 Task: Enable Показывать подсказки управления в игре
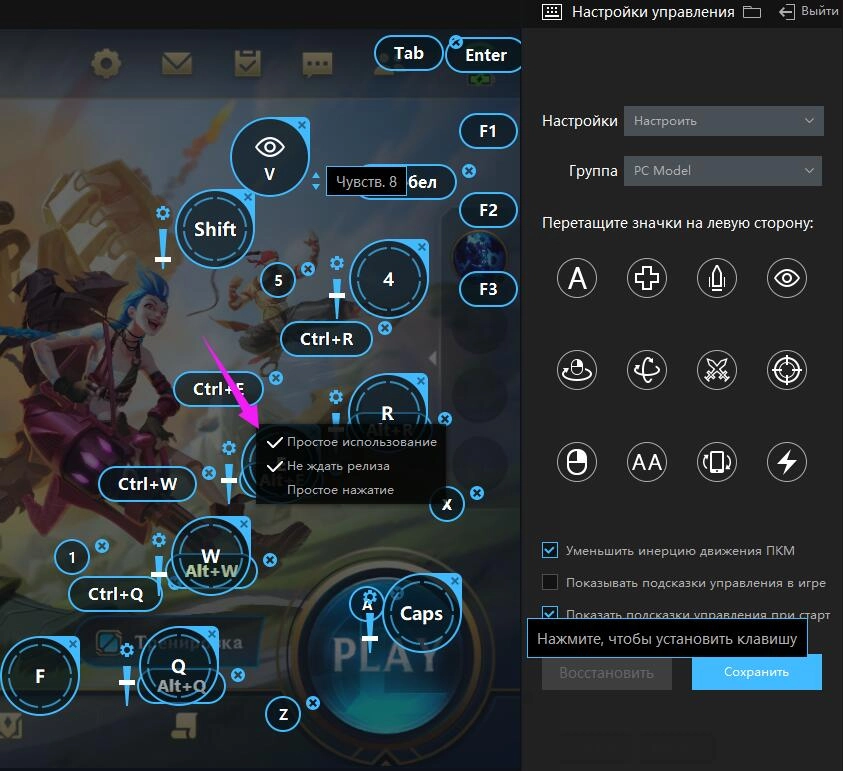click(548, 583)
